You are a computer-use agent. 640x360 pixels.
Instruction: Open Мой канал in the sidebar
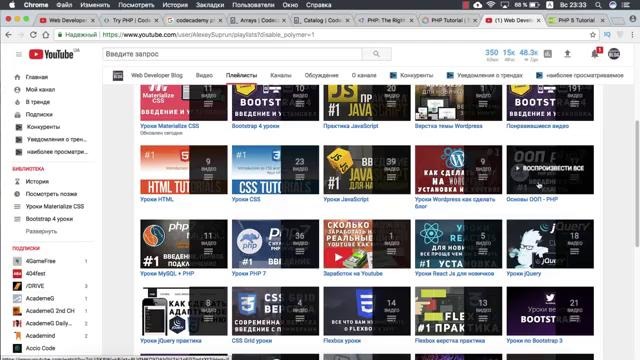click(x=40, y=89)
